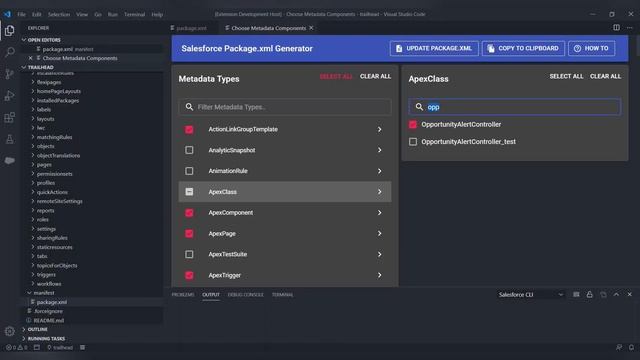This screenshot has height=360, width=640.
Task: Collapse the Open Editors section
Action: pyautogui.click(x=44, y=40)
